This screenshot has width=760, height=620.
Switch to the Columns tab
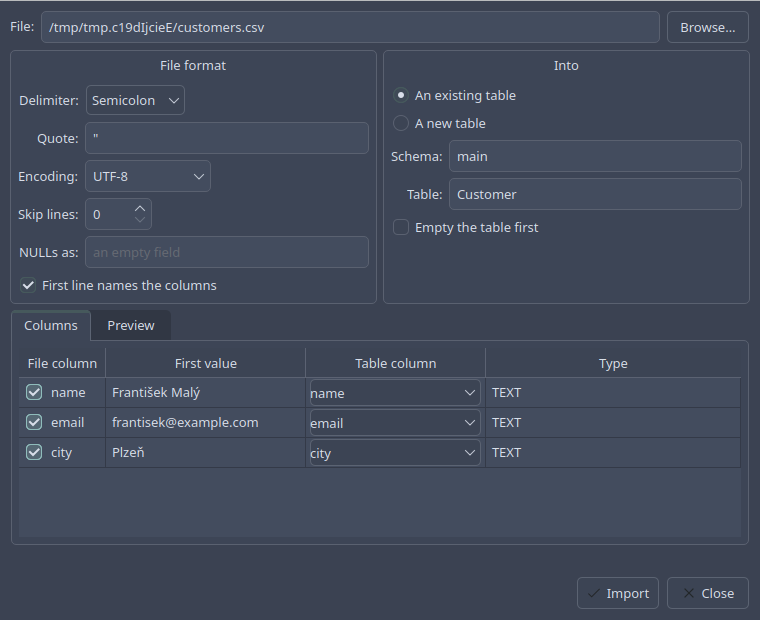(x=51, y=325)
